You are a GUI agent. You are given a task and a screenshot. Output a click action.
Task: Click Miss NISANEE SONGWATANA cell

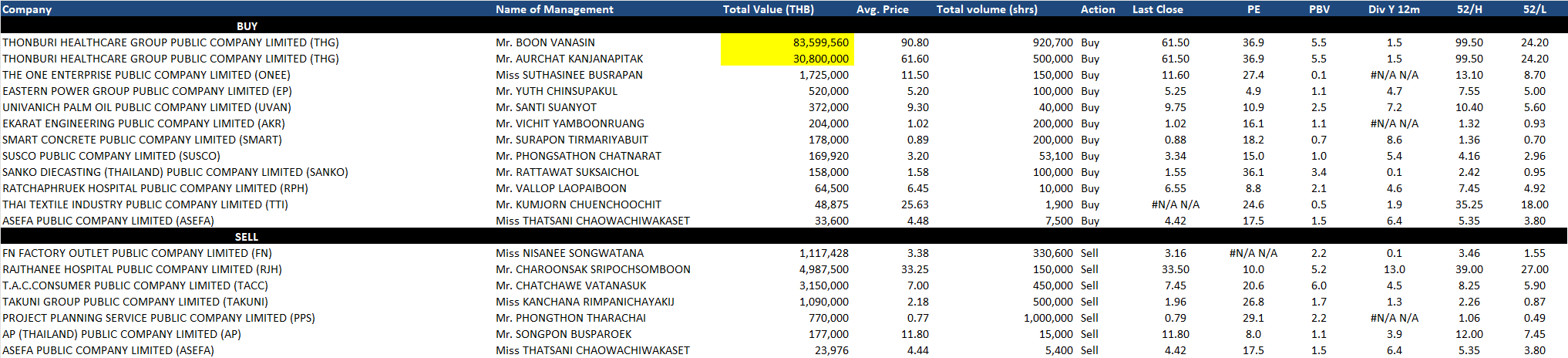[x=570, y=253]
